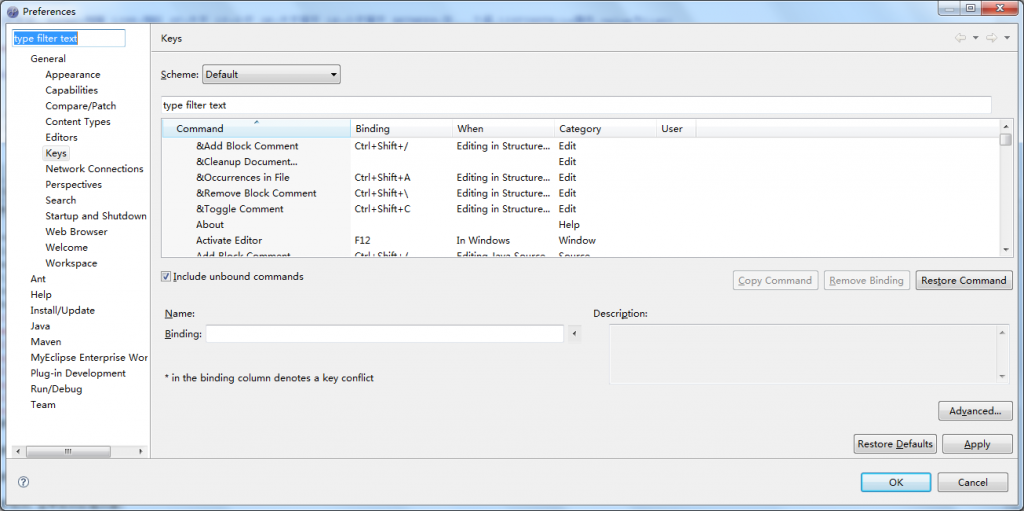Select Maven in the tree
Screen dimensions: 1024x511
point(46,341)
